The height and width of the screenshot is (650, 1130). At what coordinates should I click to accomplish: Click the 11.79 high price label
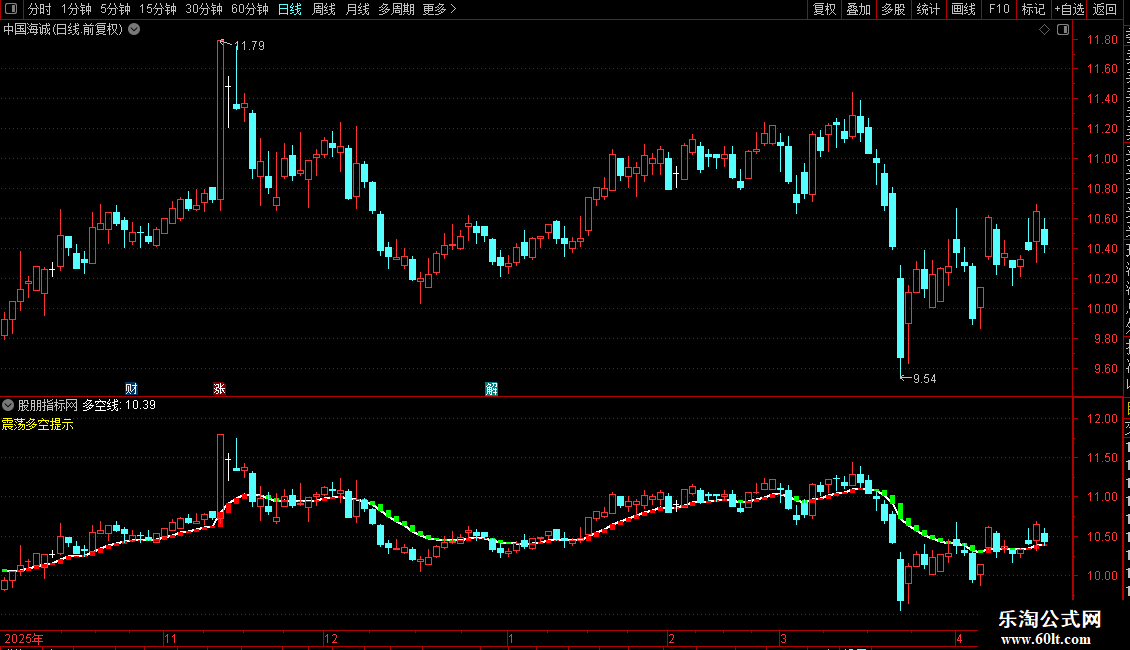point(249,46)
